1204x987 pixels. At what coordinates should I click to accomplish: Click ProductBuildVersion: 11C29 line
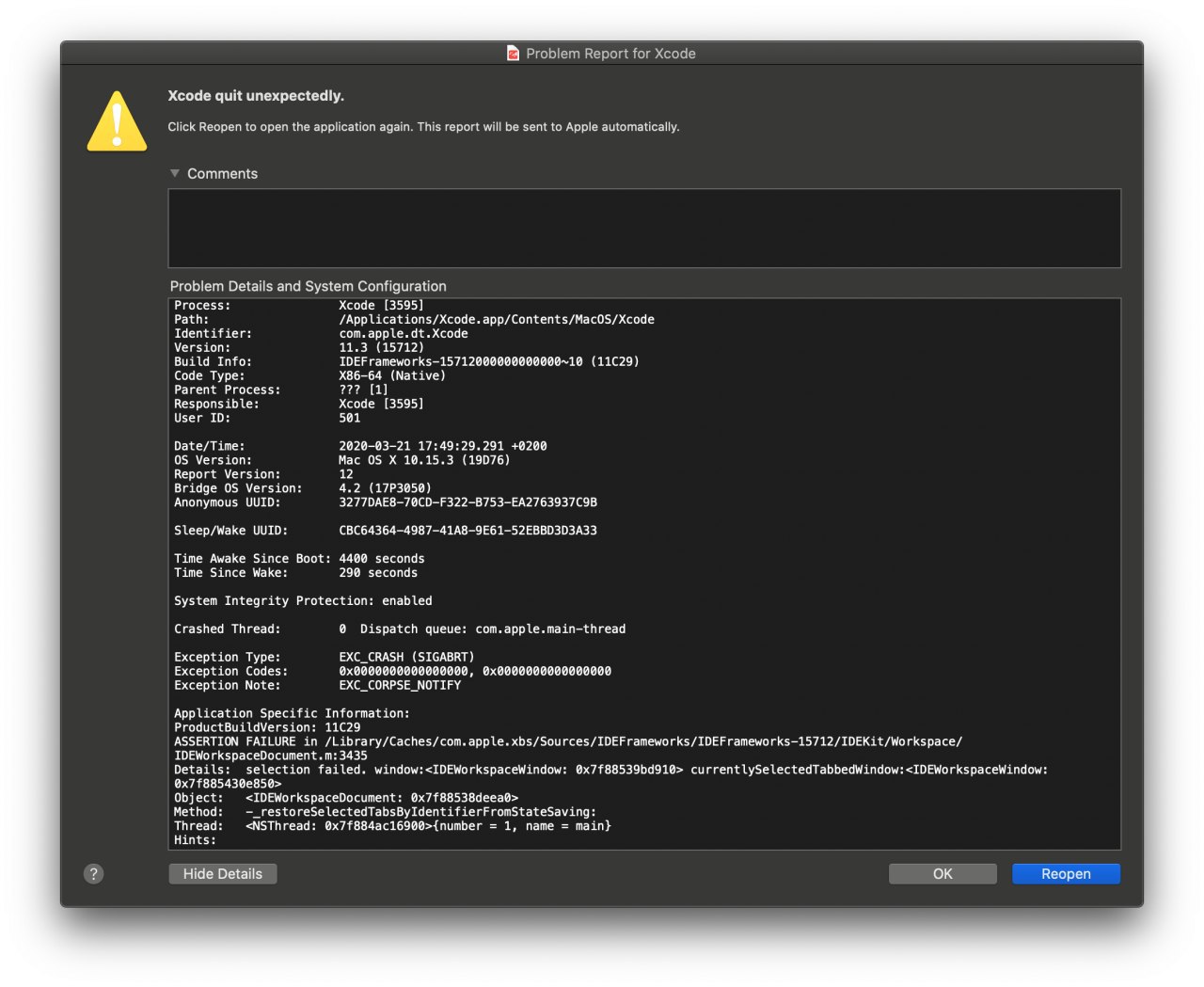pos(267,729)
